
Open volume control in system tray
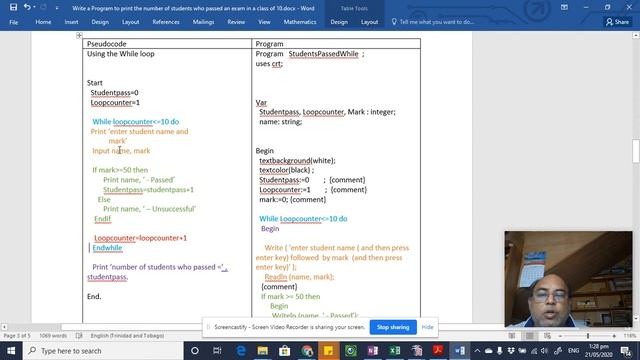(x=544, y=351)
